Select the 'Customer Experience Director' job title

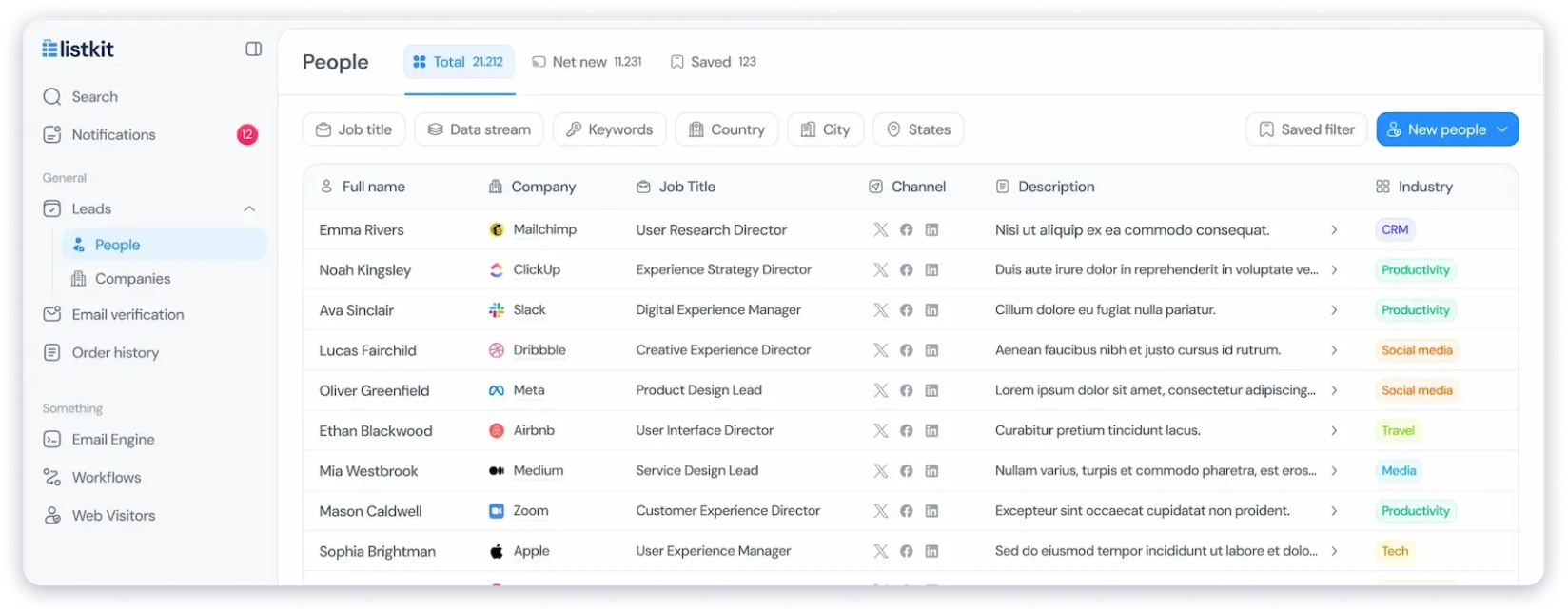728,511
